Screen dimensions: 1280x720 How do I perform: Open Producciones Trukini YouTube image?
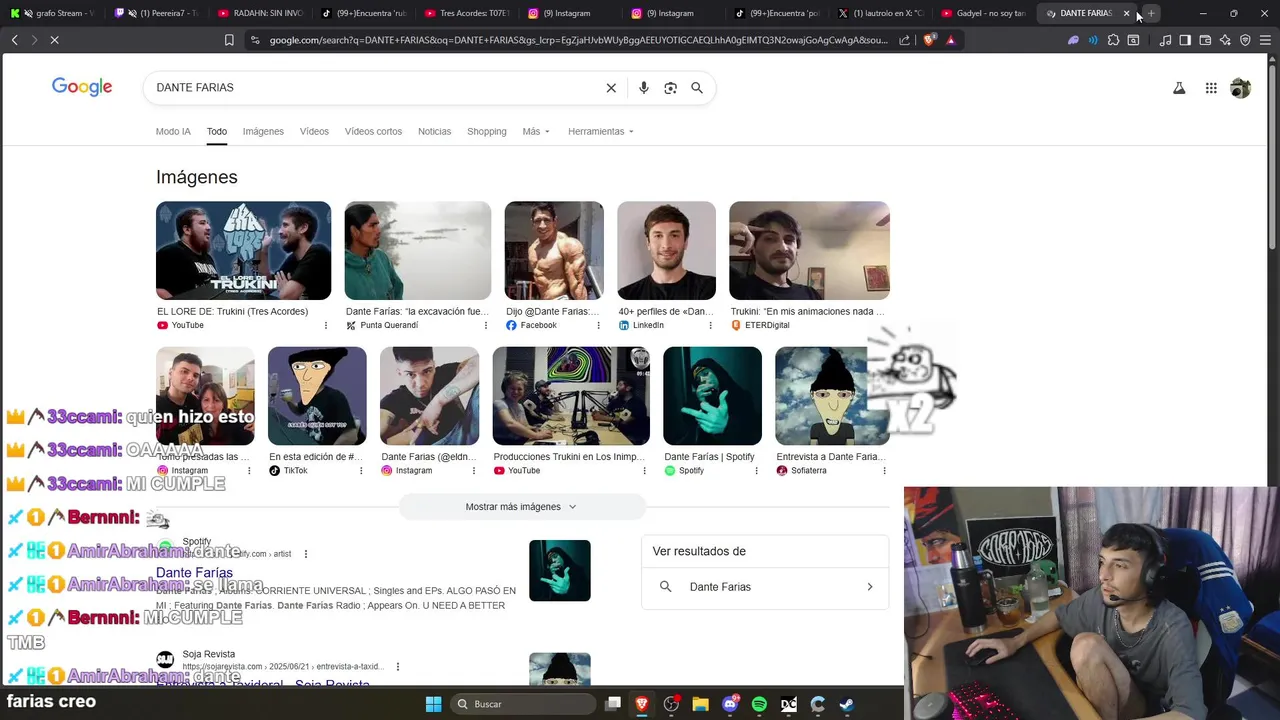click(571, 396)
